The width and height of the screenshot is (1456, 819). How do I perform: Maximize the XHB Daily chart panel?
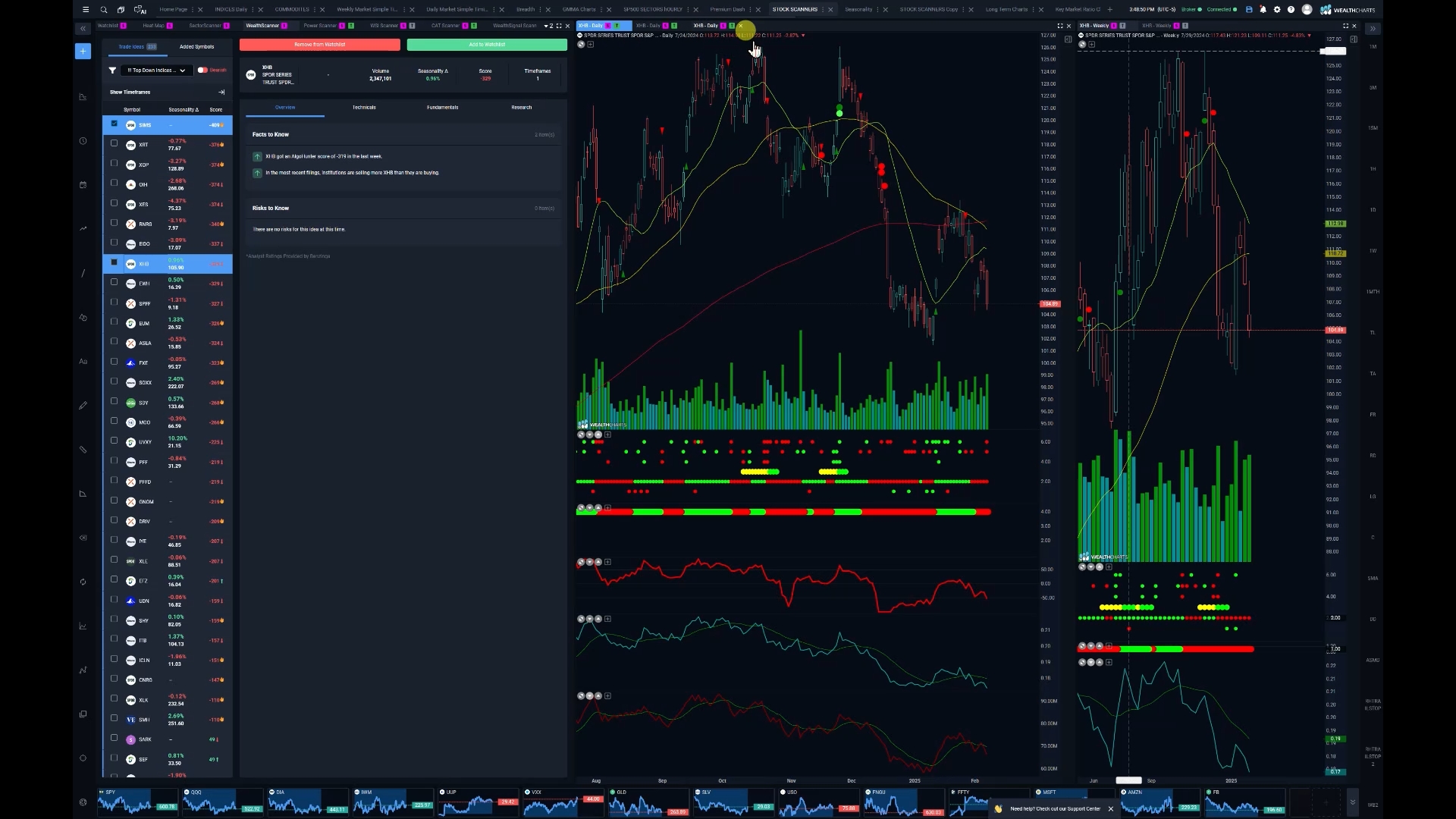[x=1060, y=26]
